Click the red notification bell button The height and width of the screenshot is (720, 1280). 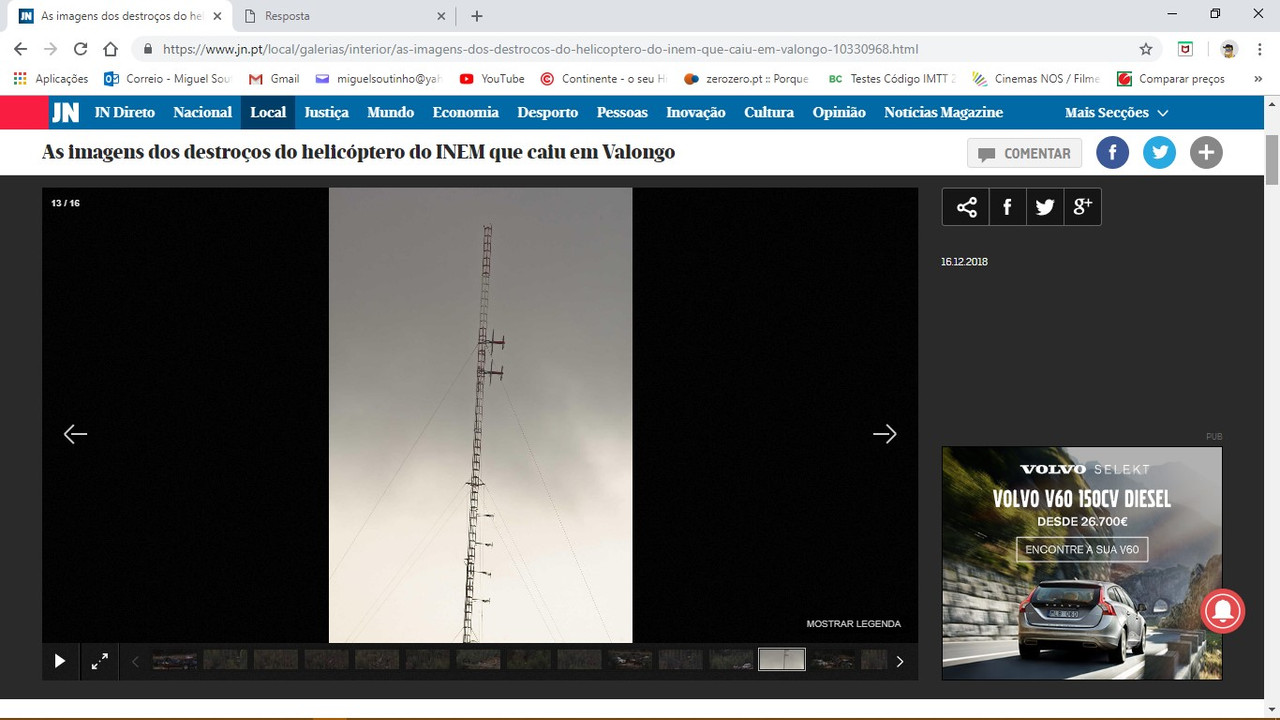[x=1222, y=611]
